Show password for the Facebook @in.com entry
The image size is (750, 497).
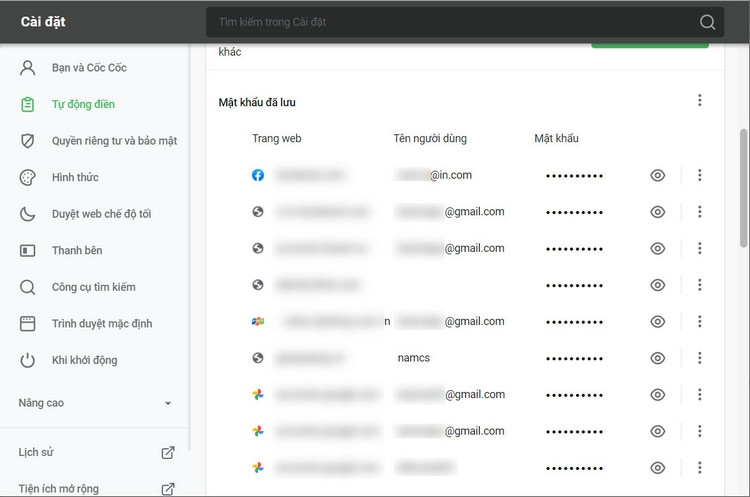coord(658,176)
